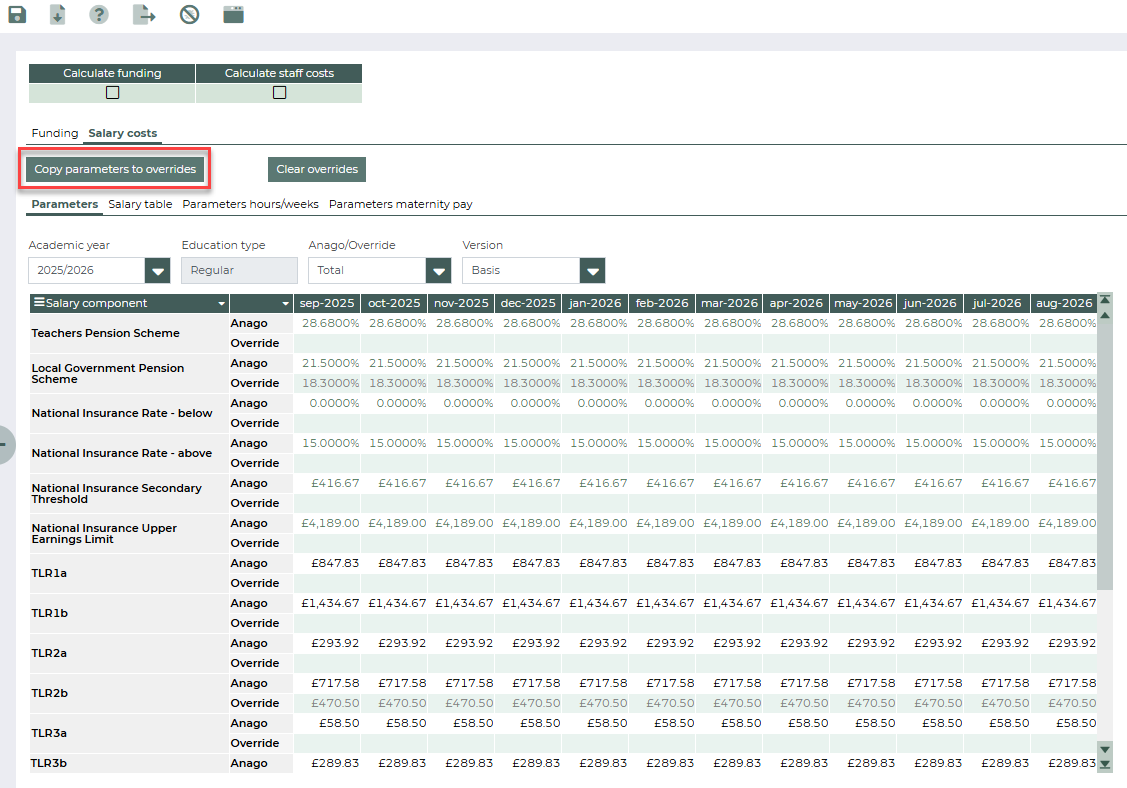Click the export document arrow icon

144,15
